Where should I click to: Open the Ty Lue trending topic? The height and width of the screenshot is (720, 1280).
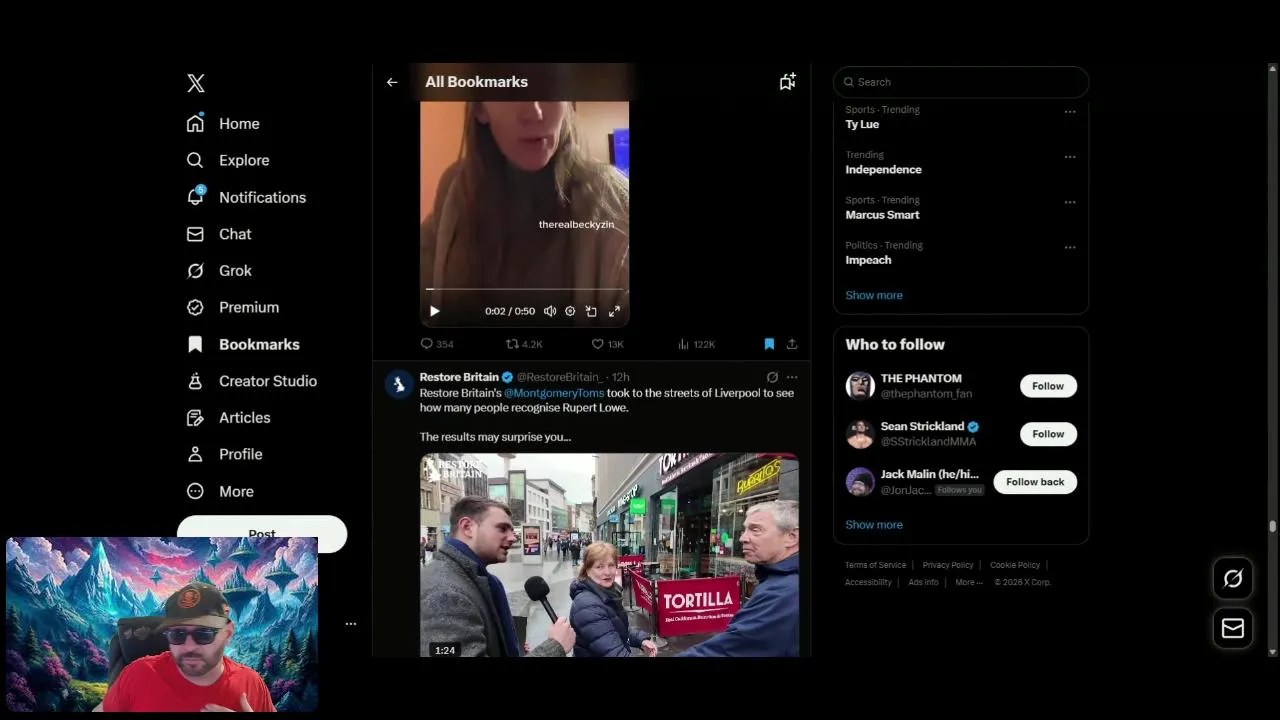862,124
